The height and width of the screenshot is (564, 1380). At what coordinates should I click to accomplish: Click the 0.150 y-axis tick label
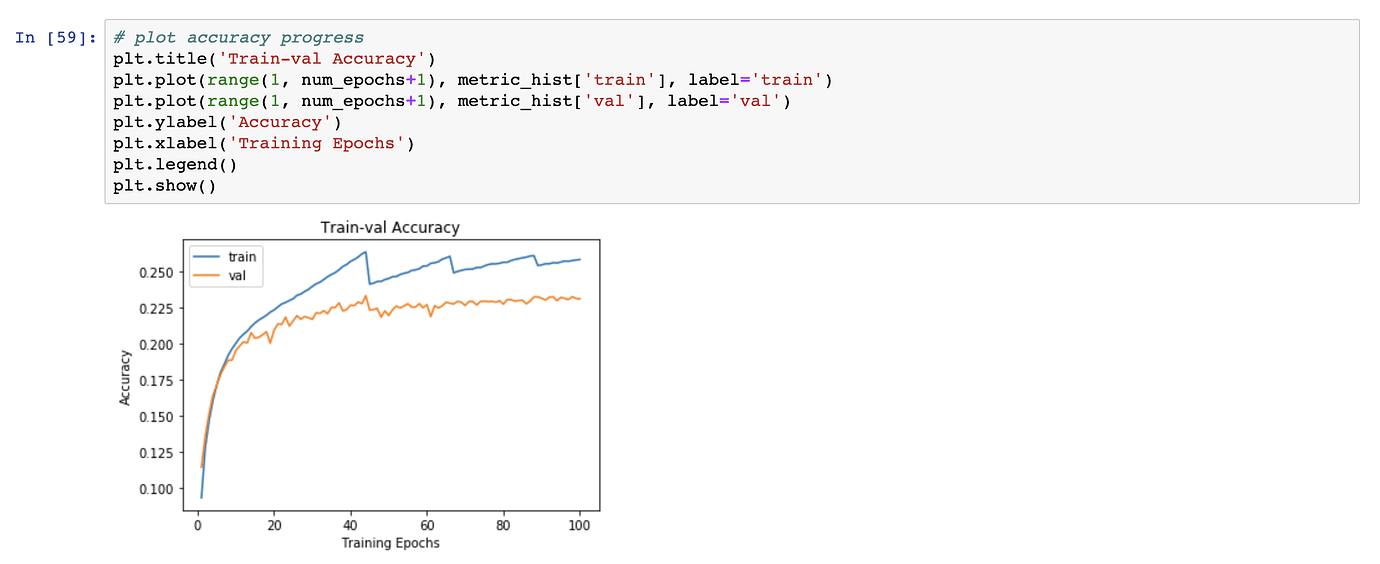pyautogui.click(x=156, y=417)
